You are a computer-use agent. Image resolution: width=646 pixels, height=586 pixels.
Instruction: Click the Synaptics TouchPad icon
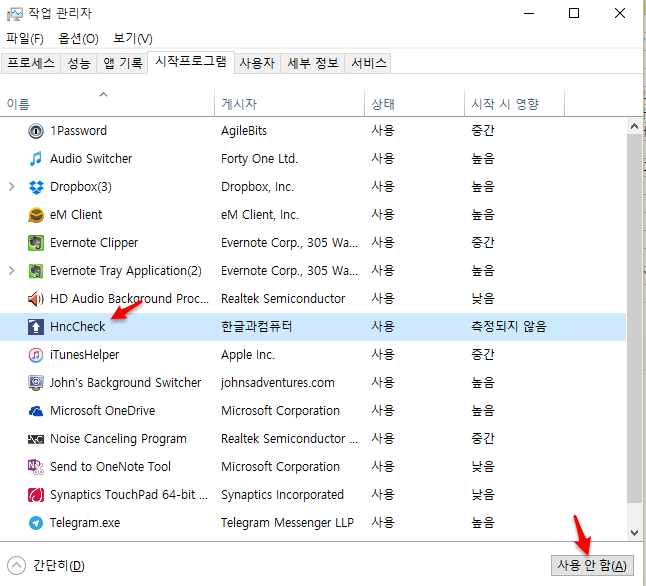[x=36, y=495]
